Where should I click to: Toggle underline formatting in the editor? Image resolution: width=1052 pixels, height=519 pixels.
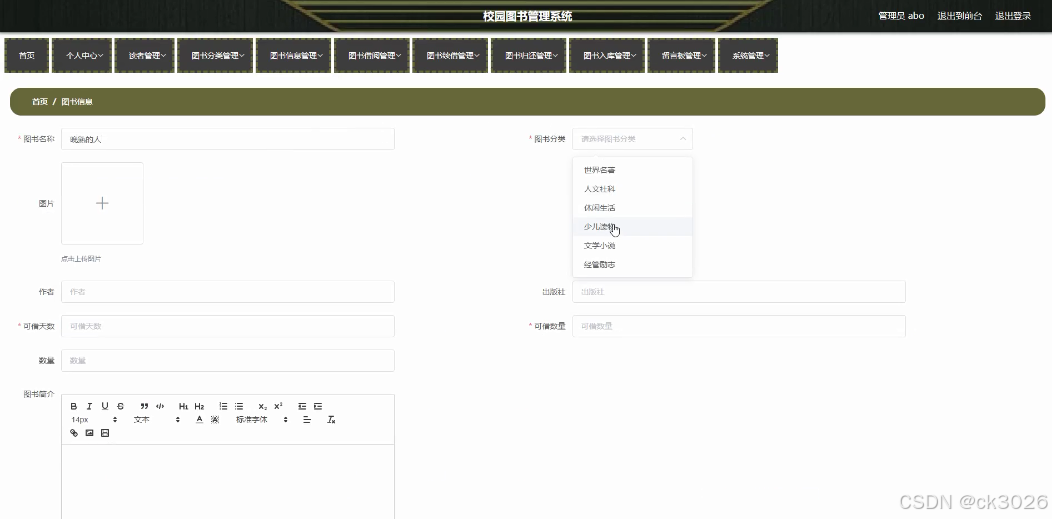pos(105,406)
